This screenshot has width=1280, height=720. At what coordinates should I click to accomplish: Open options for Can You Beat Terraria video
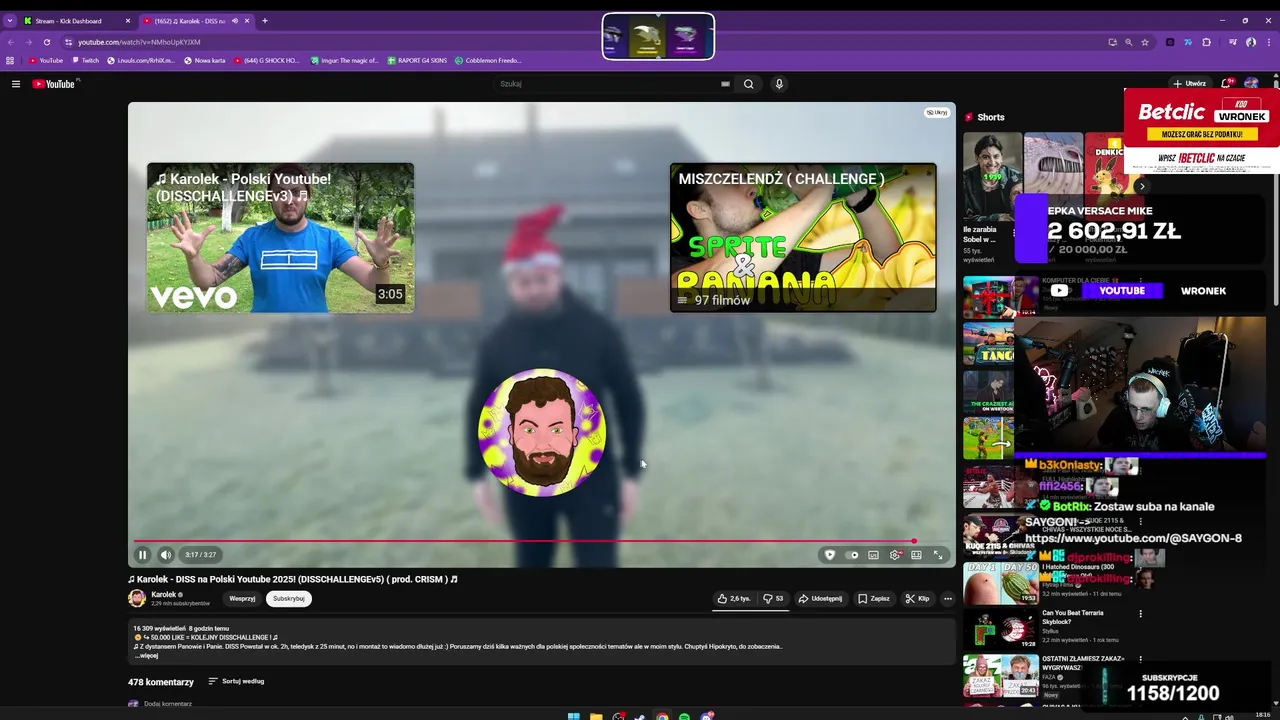(1140, 613)
